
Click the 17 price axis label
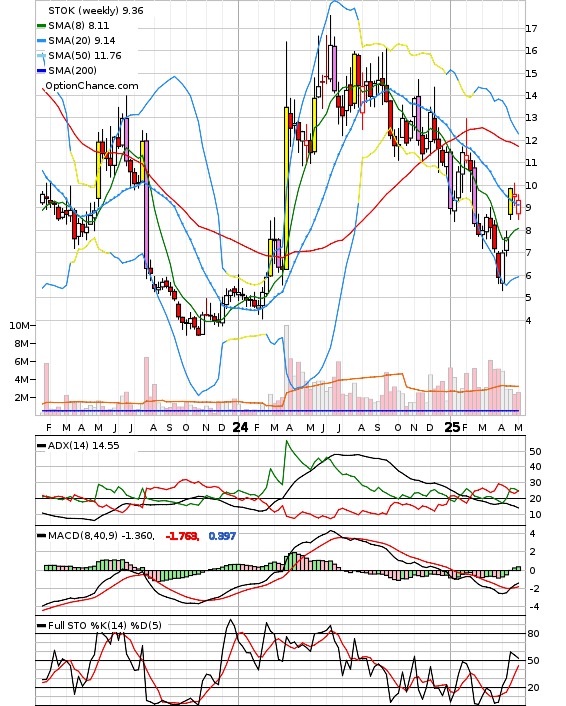coord(531,28)
